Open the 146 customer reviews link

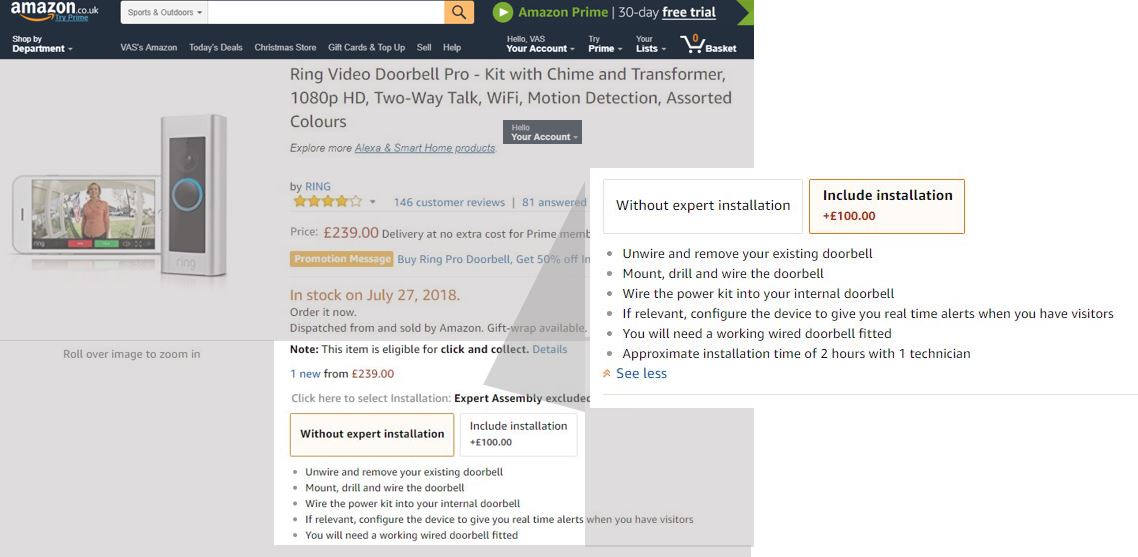point(449,202)
